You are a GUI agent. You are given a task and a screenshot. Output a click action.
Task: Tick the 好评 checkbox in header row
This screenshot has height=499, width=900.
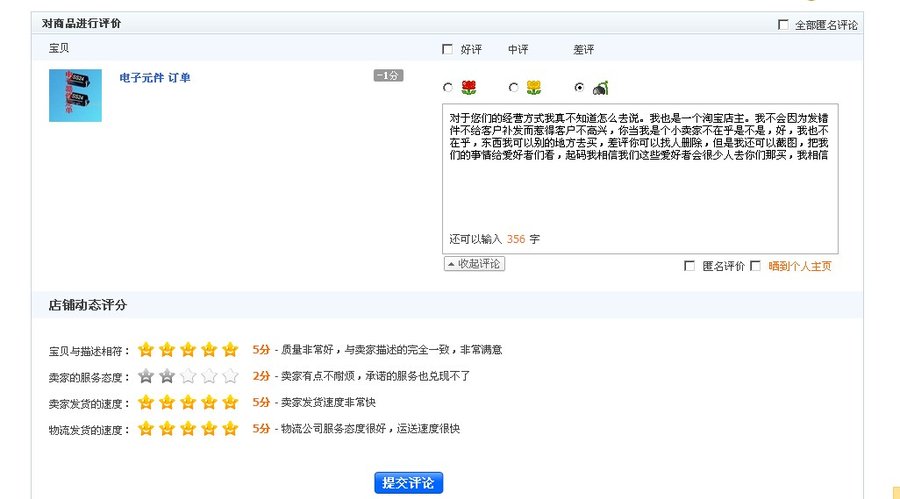click(447, 49)
